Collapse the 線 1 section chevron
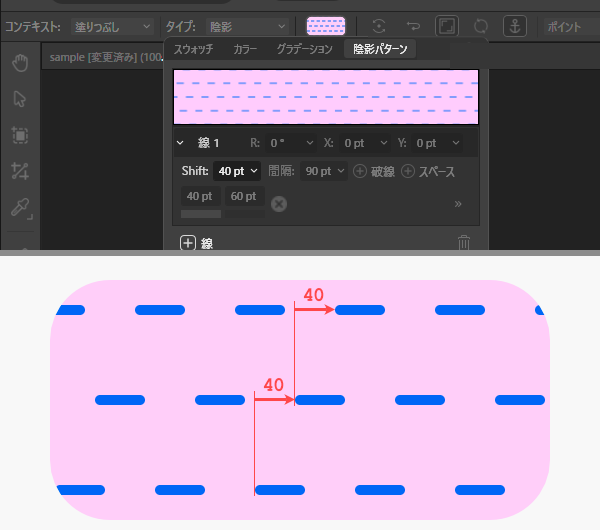600x530 pixels. point(180,143)
